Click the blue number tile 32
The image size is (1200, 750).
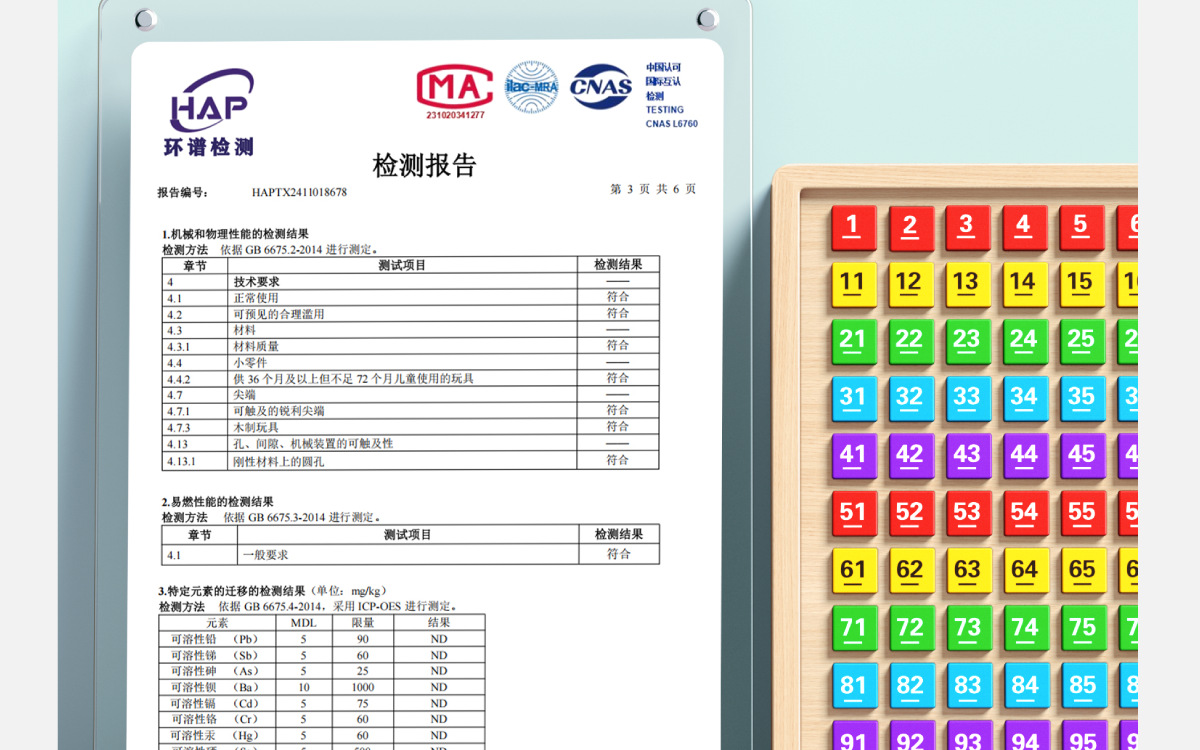[911, 399]
